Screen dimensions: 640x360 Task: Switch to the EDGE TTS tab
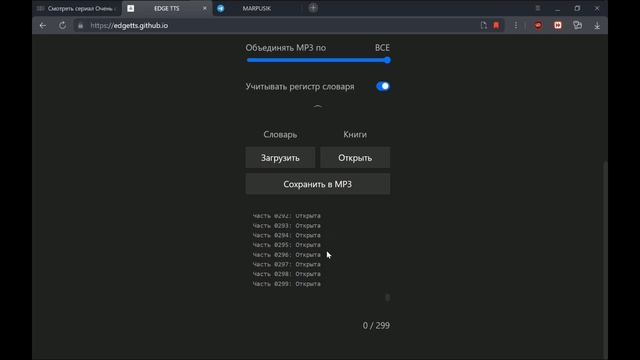(167, 8)
